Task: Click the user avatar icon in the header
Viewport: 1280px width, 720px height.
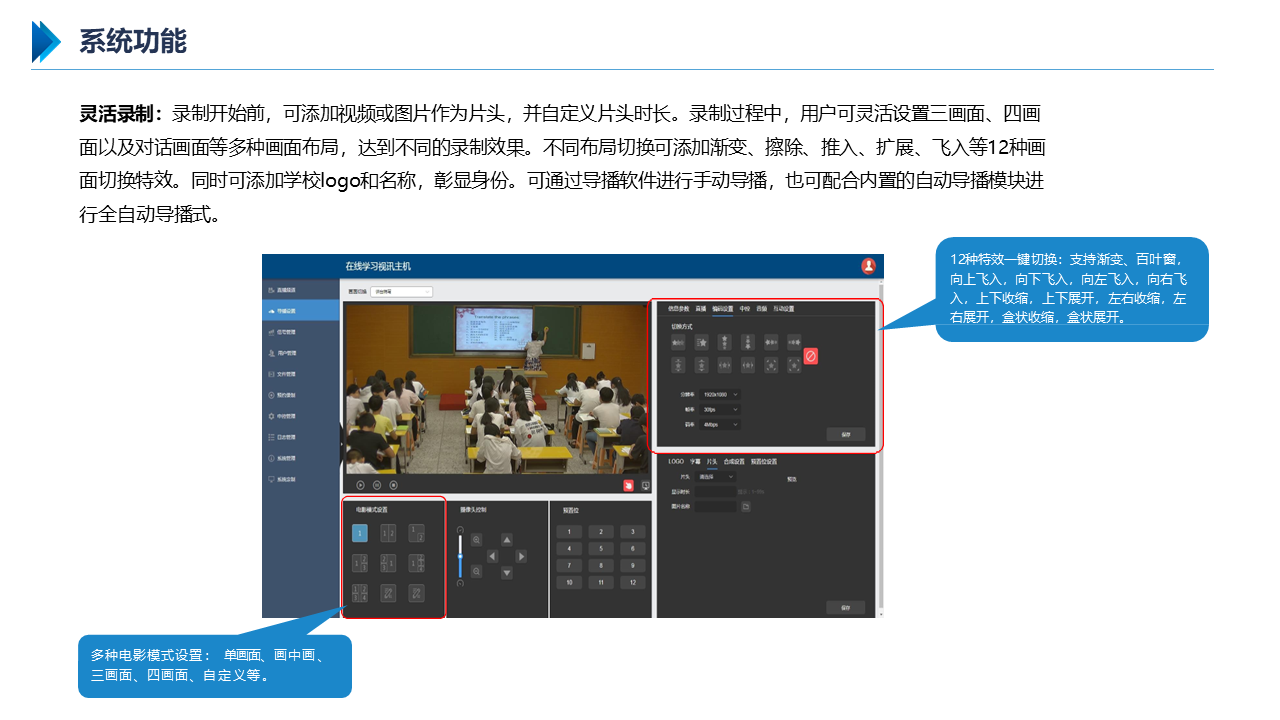Action: click(868, 266)
